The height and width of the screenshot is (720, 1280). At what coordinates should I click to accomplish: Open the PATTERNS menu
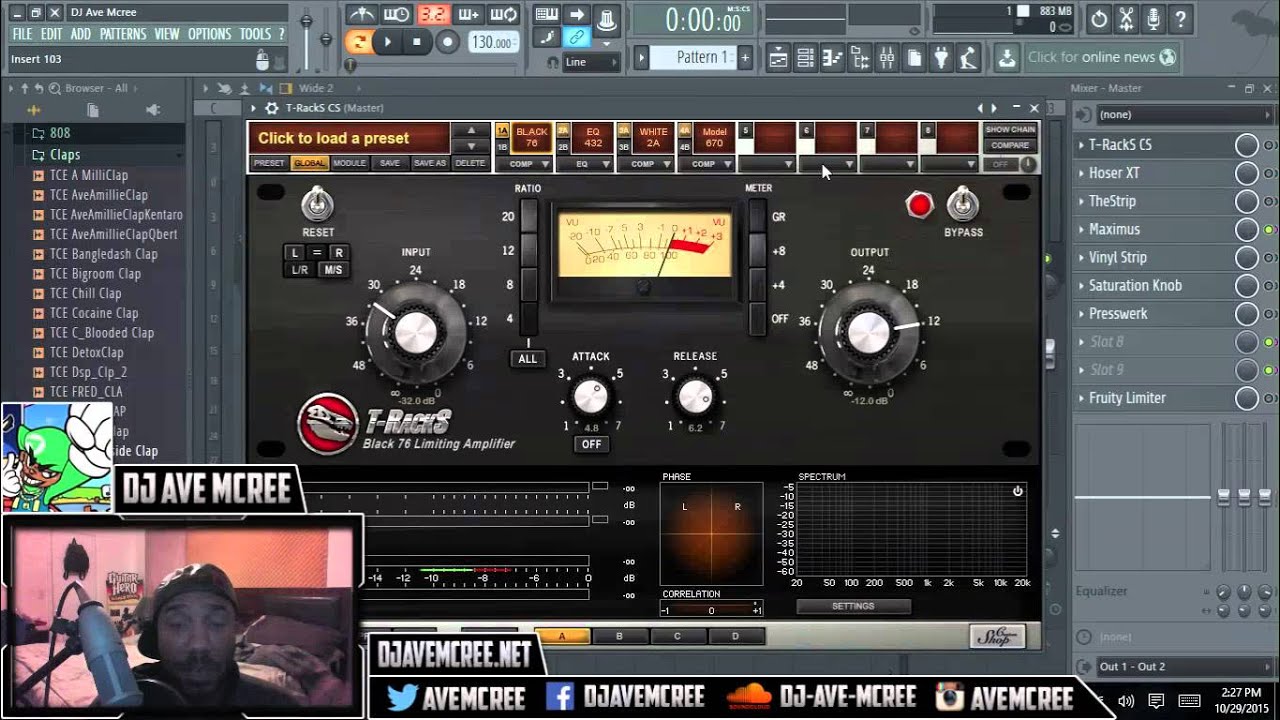[x=123, y=34]
